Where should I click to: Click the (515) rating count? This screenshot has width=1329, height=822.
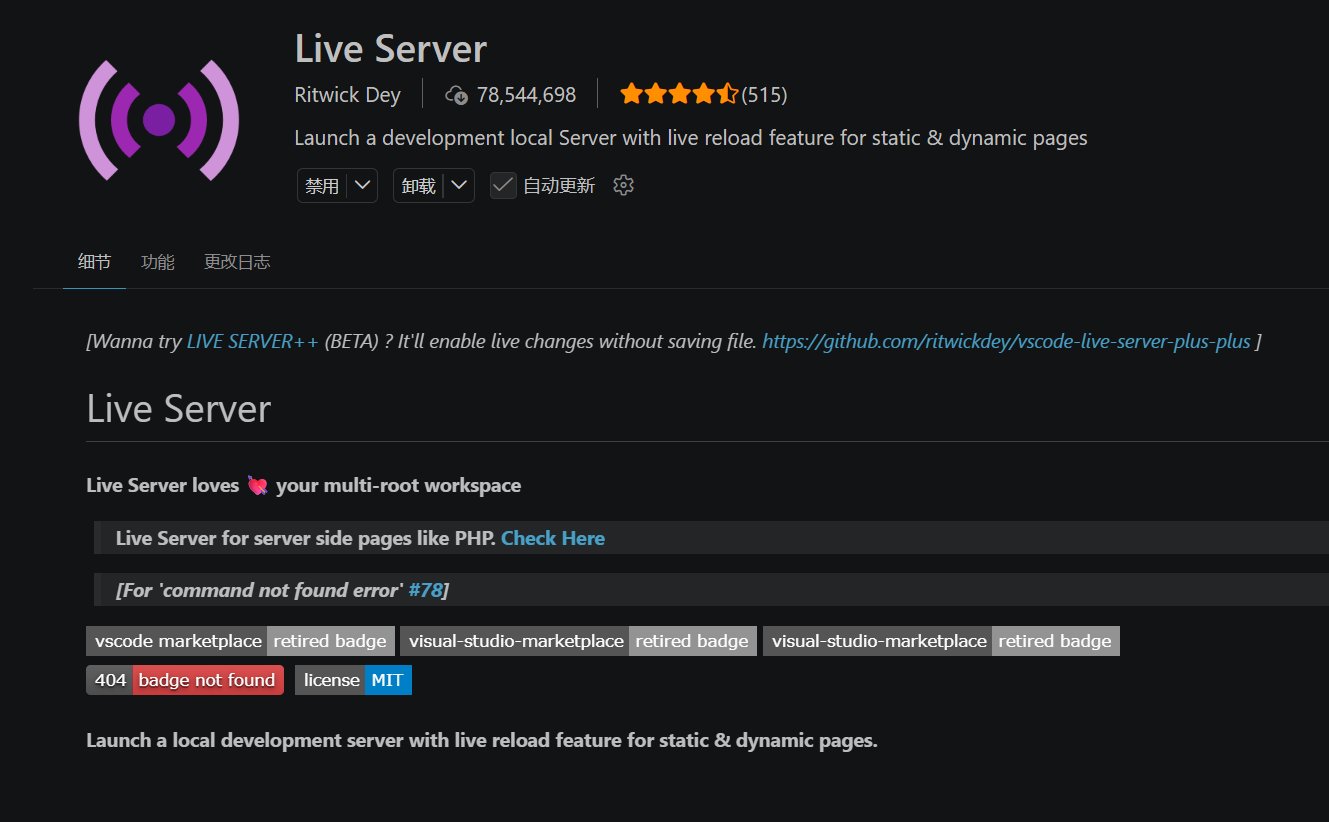pos(765,95)
